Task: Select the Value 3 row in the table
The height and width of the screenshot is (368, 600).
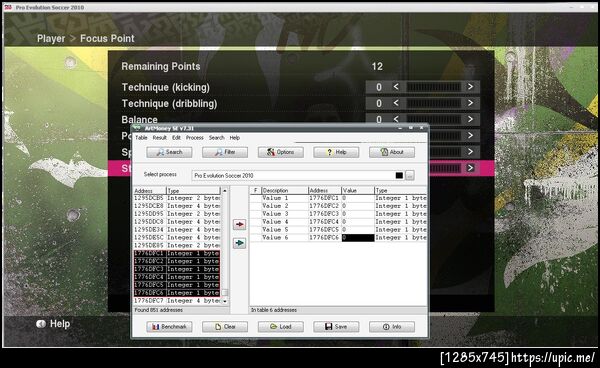Action: pyautogui.click(x=338, y=214)
